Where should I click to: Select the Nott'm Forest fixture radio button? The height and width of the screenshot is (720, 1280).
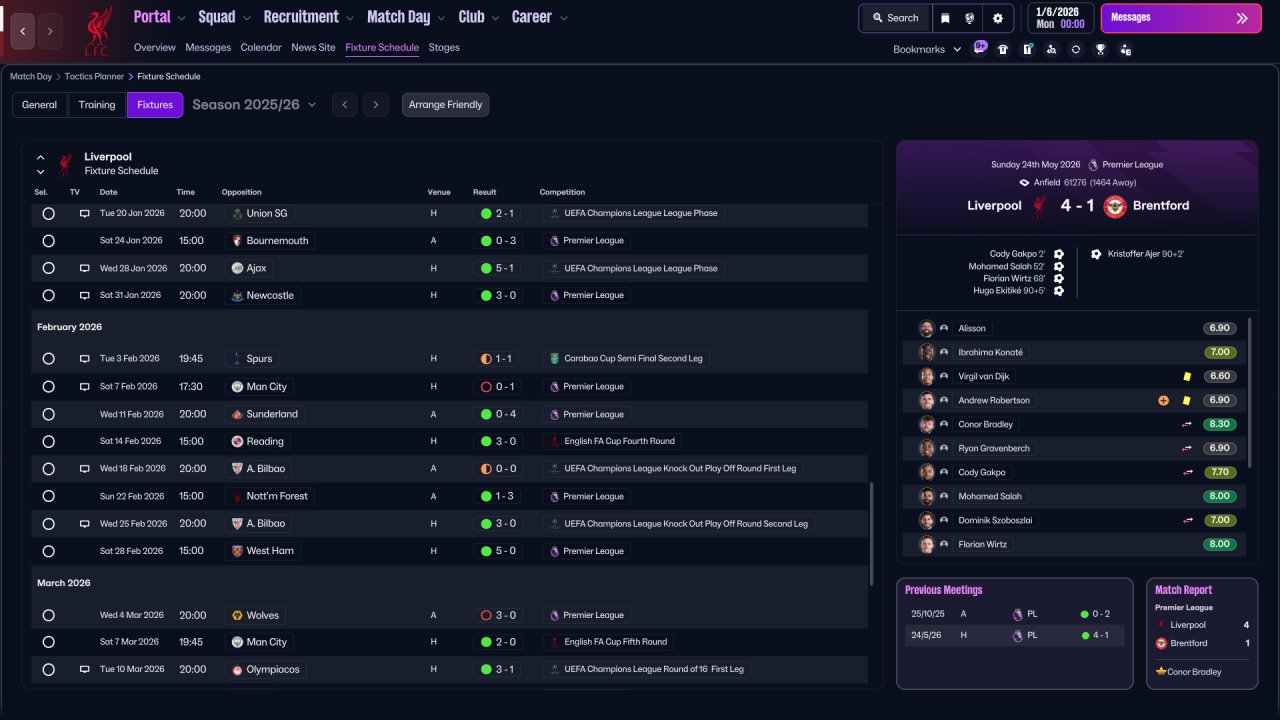[48, 496]
